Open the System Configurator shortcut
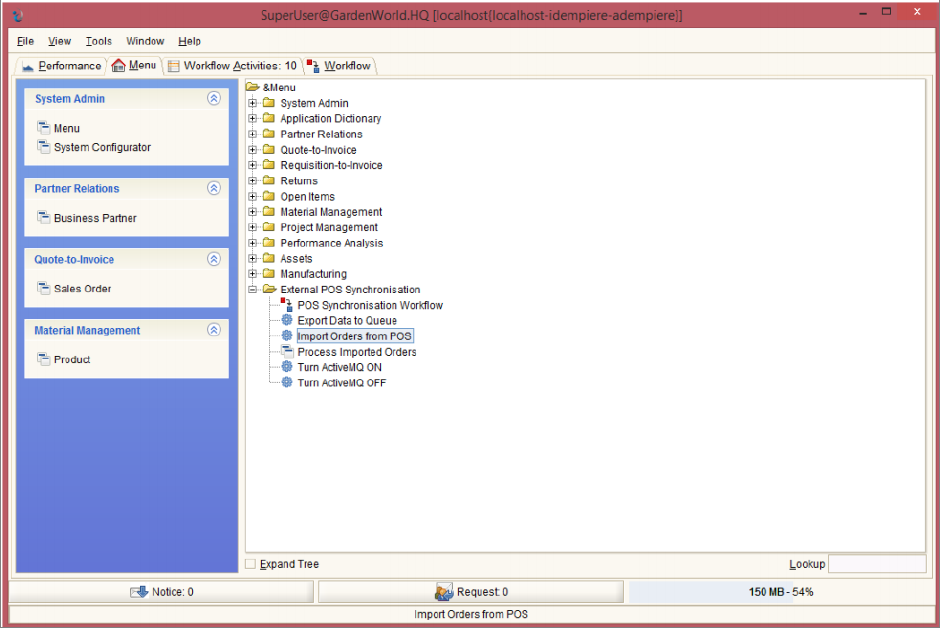The height and width of the screenshot is (628, 940). click(102, 147)
